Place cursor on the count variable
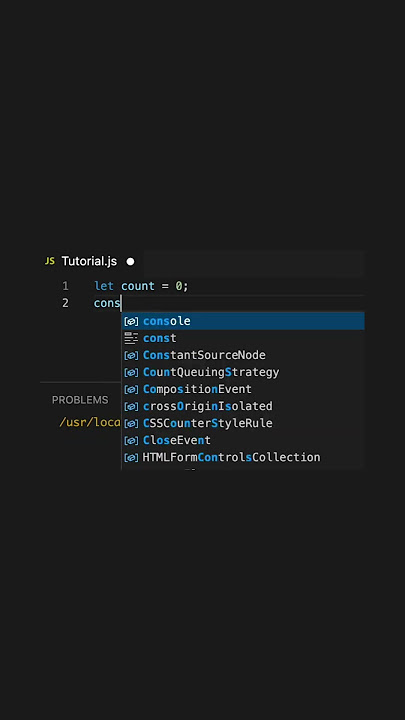 click(138, 286)
